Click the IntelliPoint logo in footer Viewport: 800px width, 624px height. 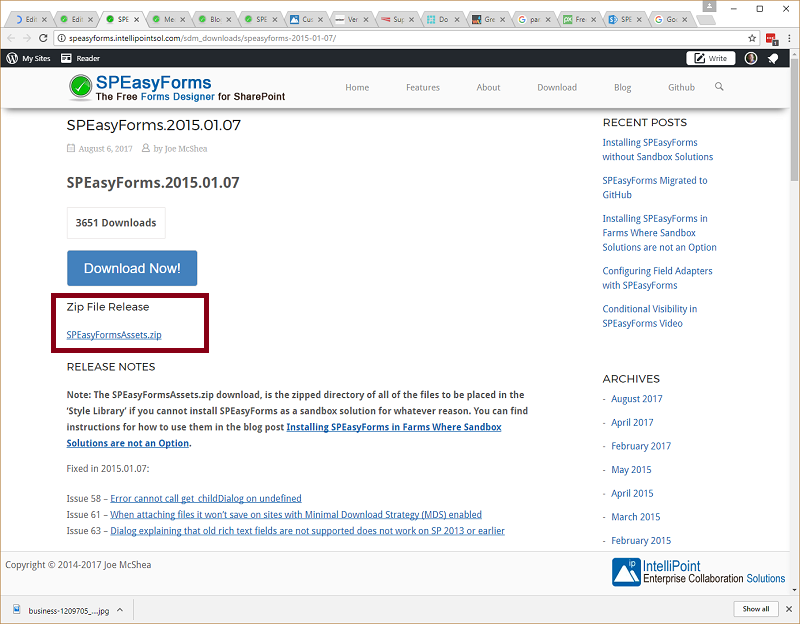pos(698,572)
